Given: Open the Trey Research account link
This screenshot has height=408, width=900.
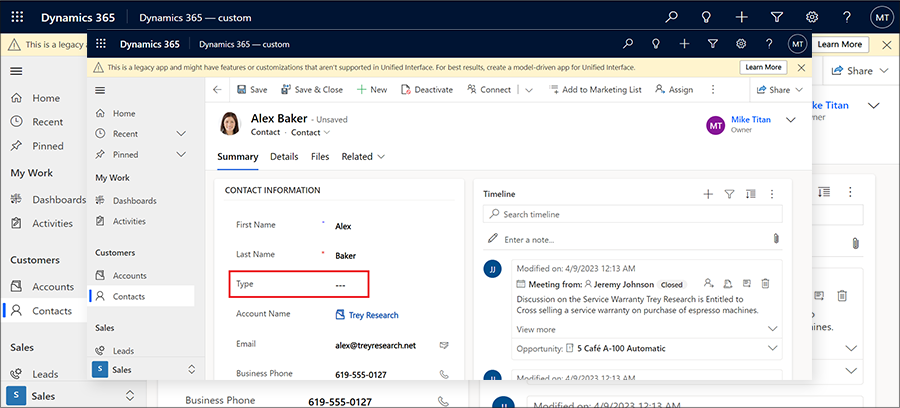Looking at the screenshot, I should pos(374,315).
